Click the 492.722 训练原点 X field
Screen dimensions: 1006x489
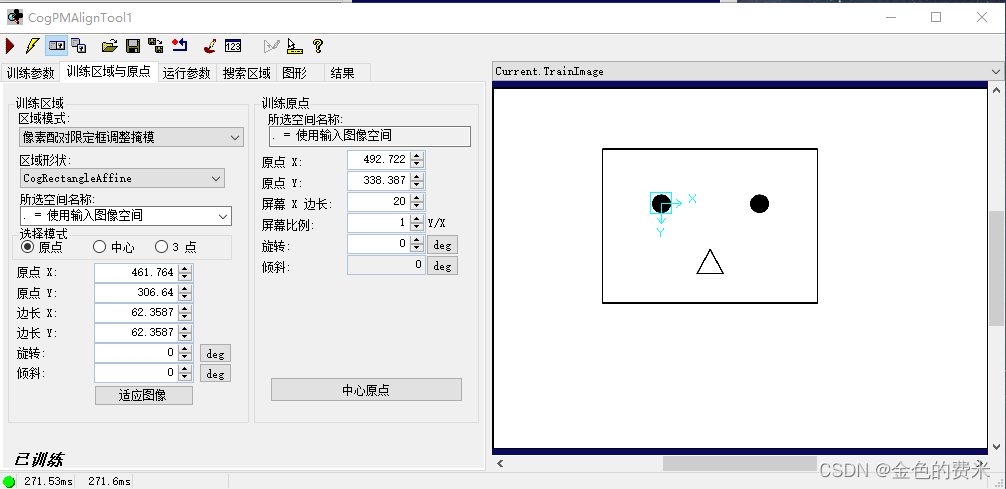(x=379, y=160)
